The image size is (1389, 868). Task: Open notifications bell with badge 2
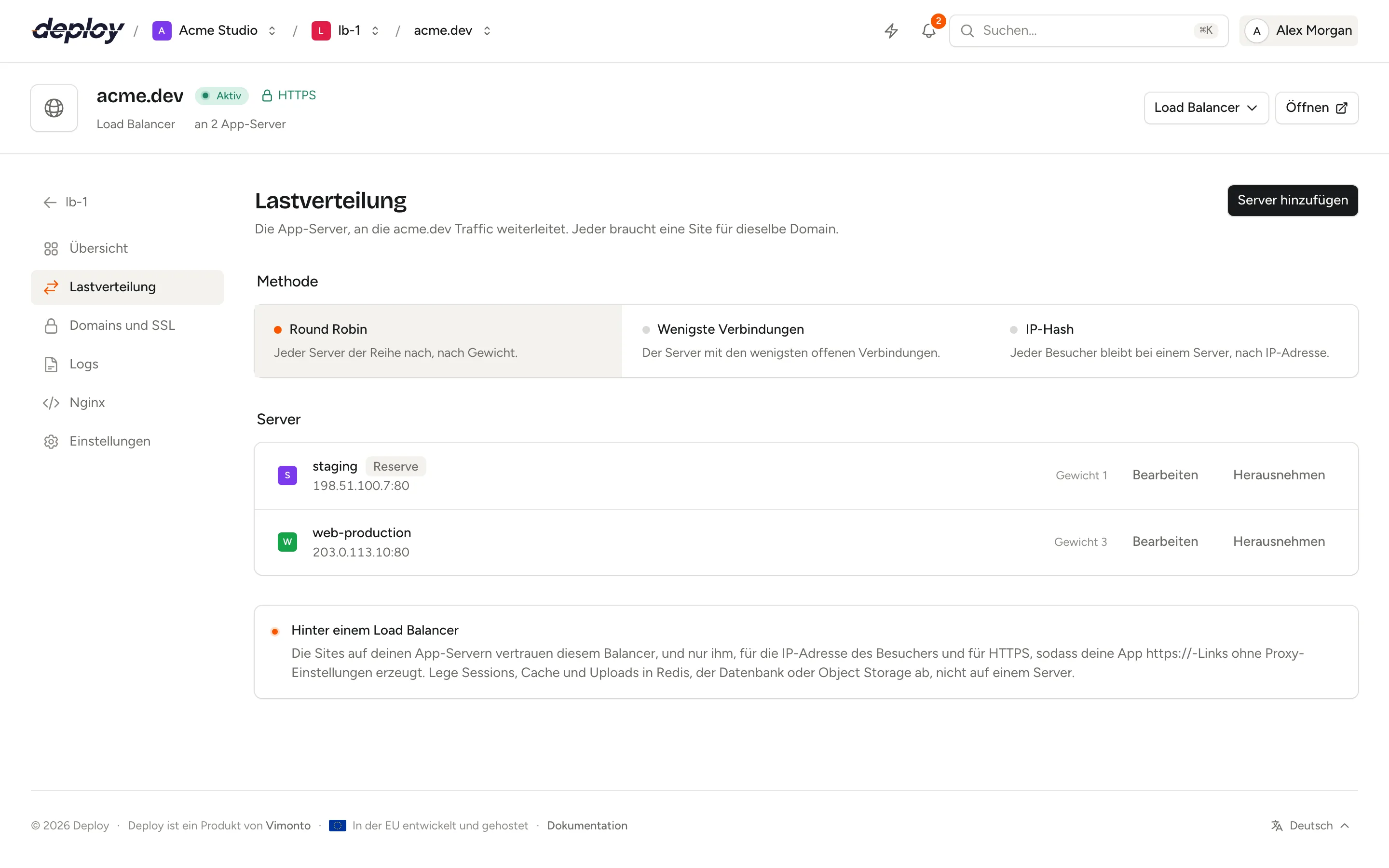click(929, 30)
